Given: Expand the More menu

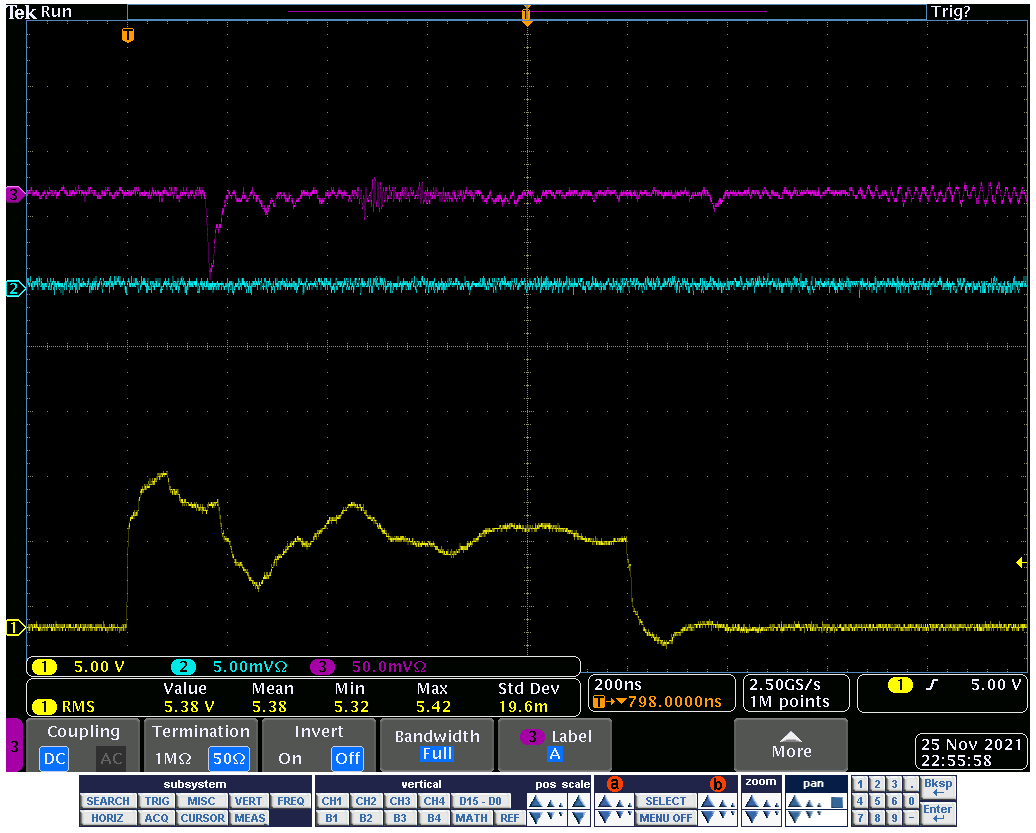Looking at the screenshot, I should (790, 745).
